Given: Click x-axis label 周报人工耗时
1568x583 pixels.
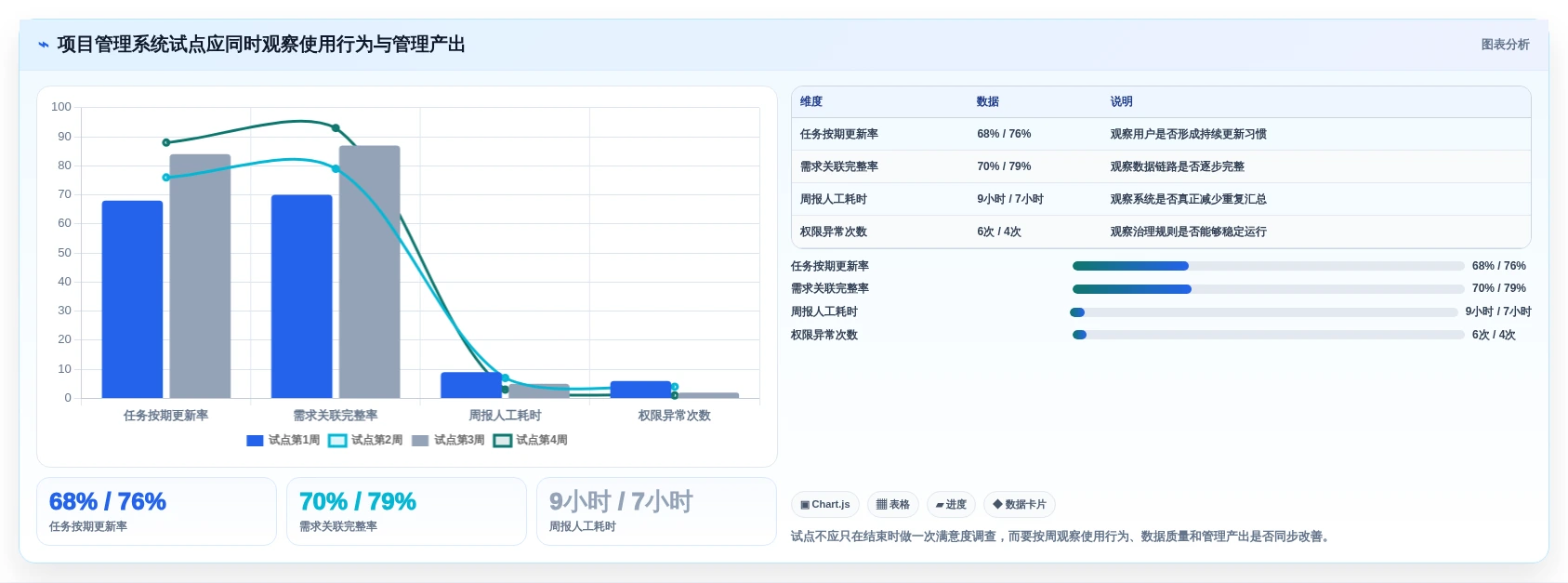Looking at the screenshot, I should pyautogui.click(x=505, y=416).
